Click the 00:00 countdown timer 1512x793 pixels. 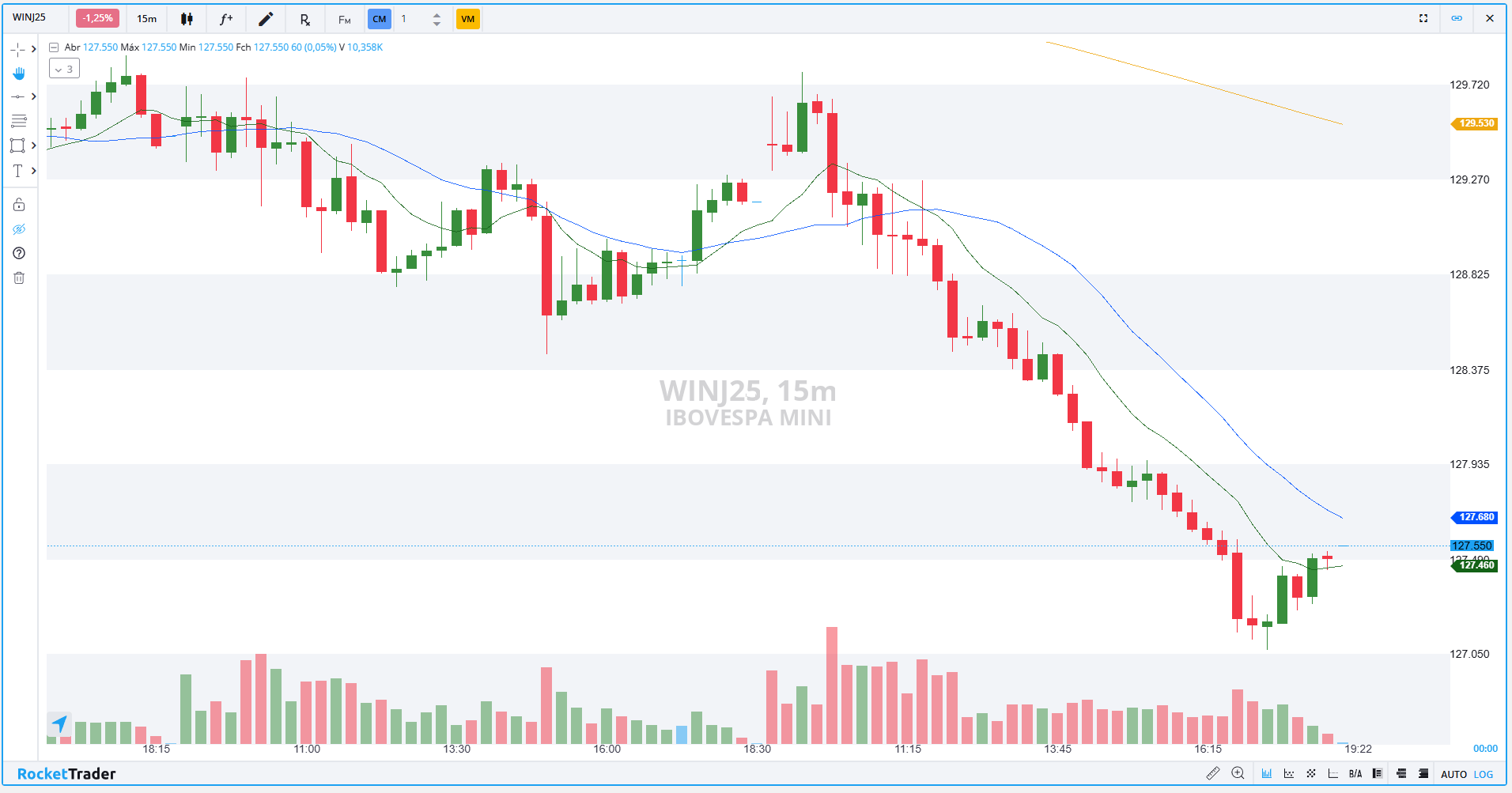click(1485, 749)
